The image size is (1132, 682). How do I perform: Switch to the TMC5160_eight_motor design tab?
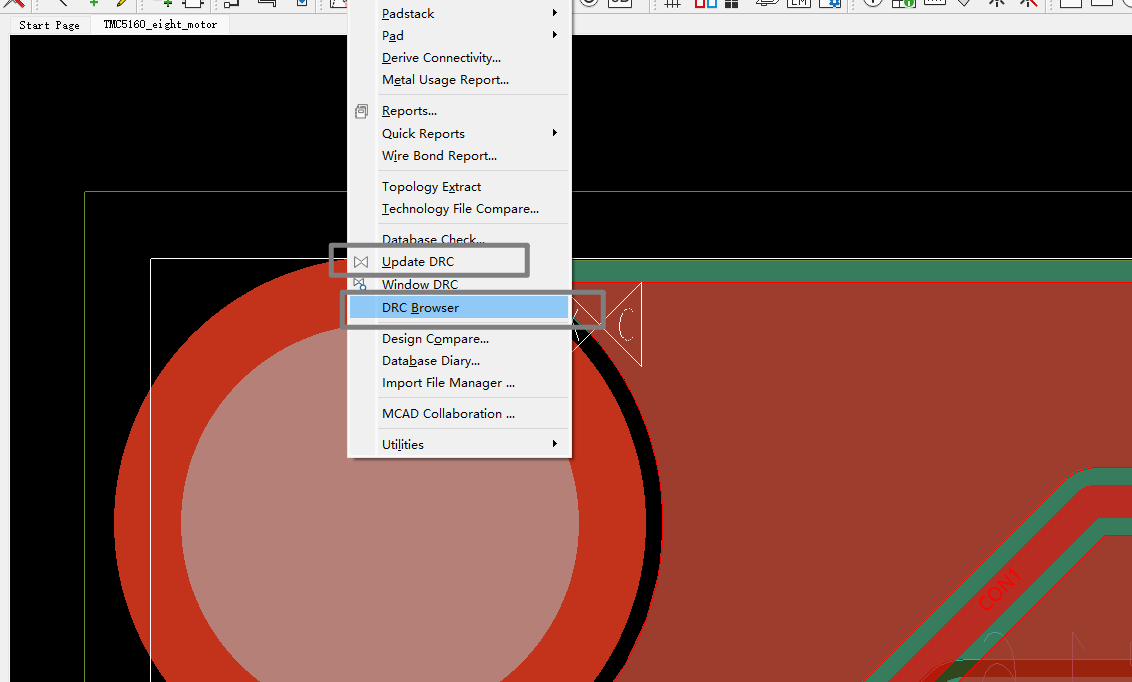160,25
